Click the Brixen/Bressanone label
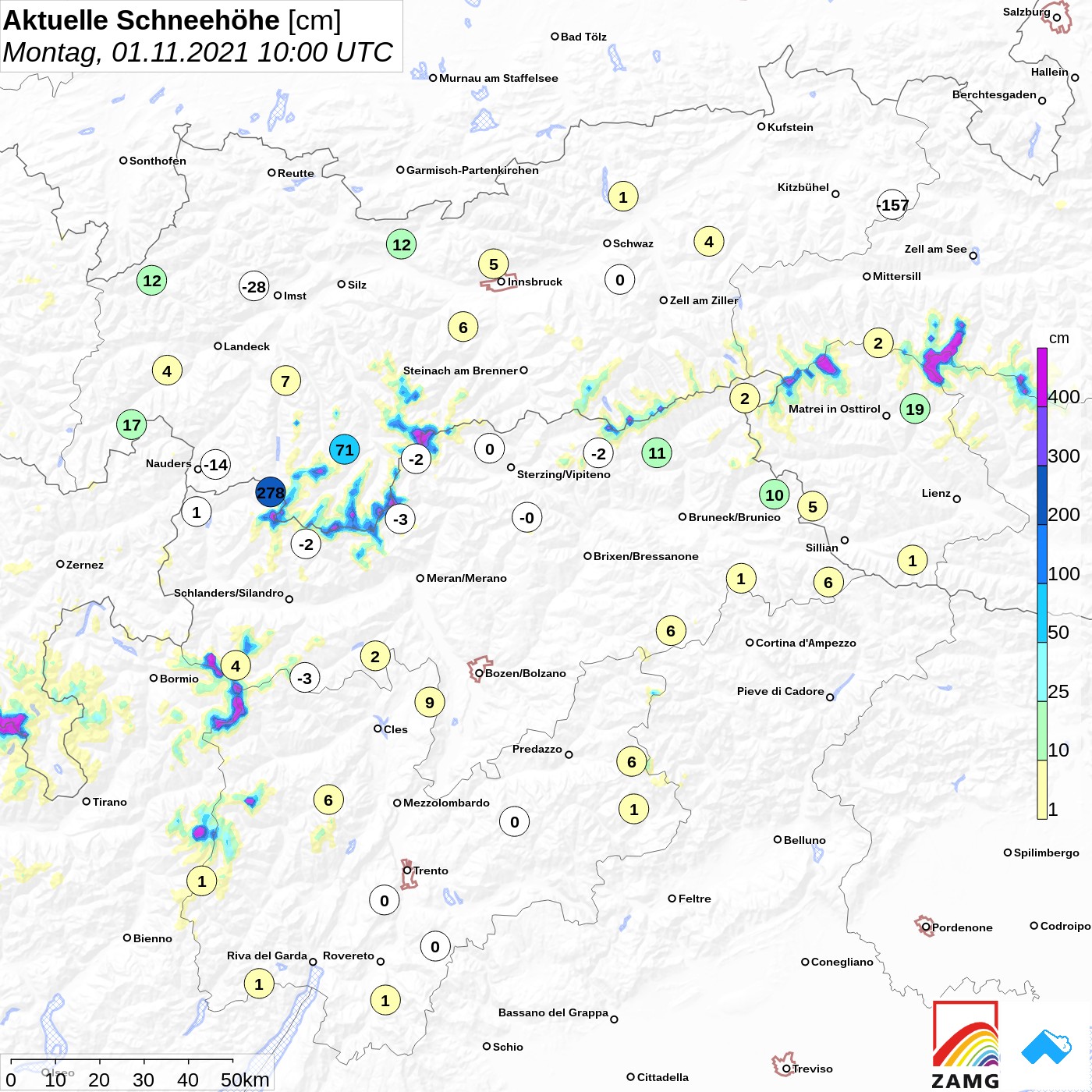 (x=646, y=556)
